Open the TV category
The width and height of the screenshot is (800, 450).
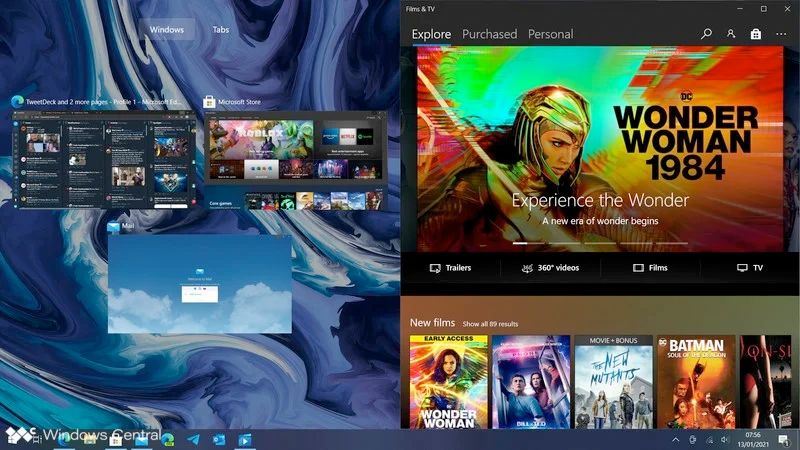750,268
